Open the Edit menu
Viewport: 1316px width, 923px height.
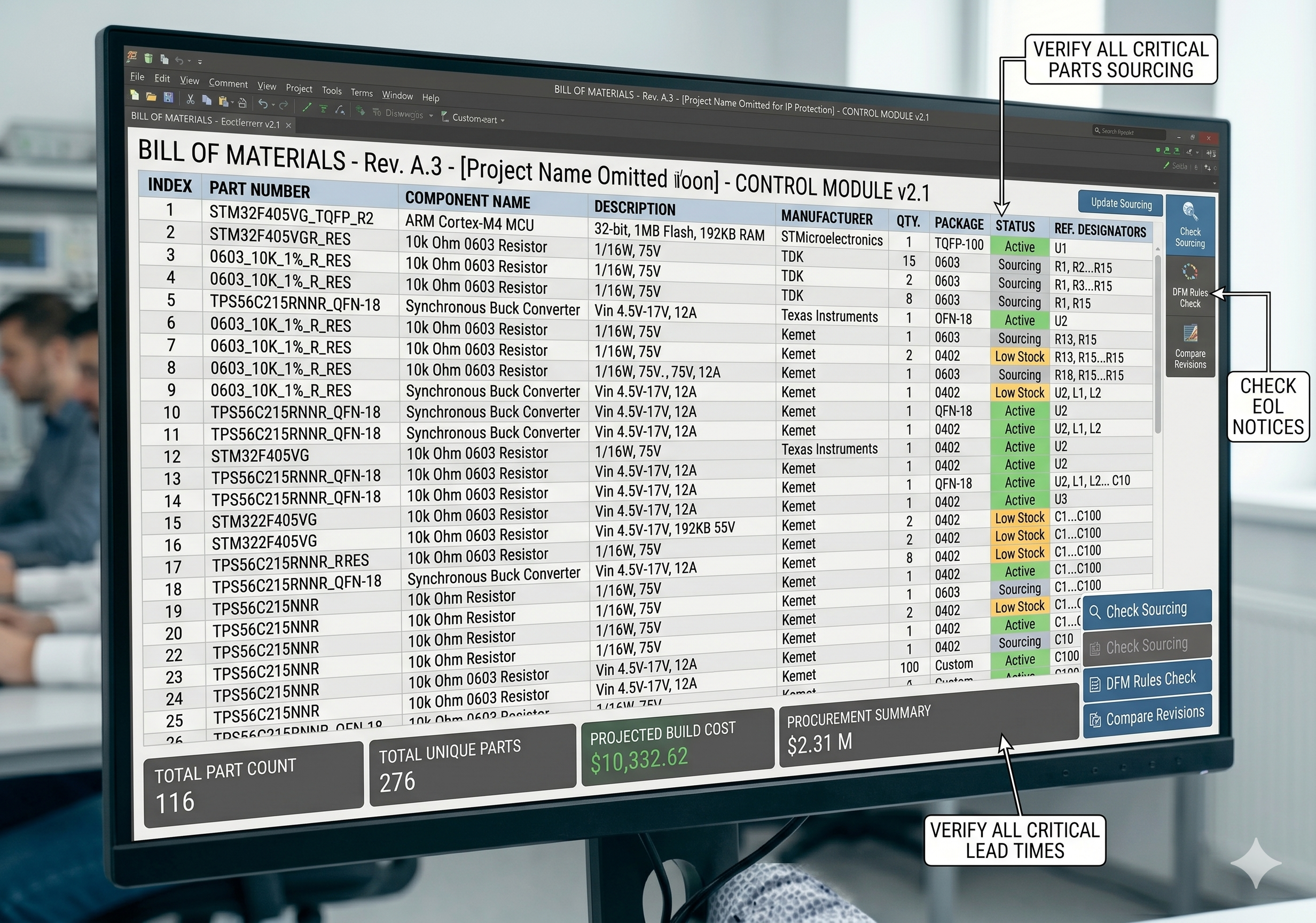[162, 79]
